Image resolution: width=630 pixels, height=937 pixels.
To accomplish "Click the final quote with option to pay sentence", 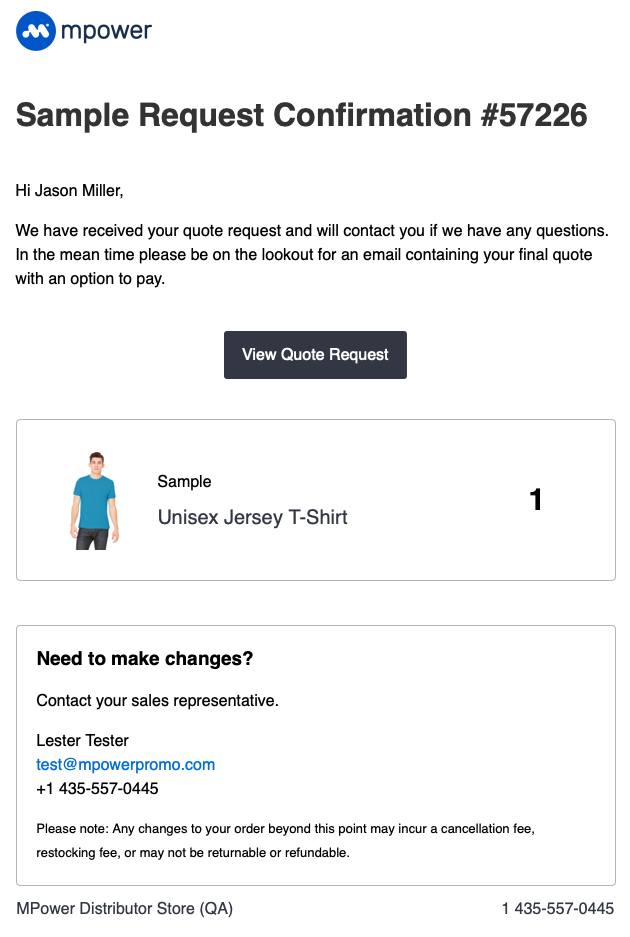I will [304, 267].
